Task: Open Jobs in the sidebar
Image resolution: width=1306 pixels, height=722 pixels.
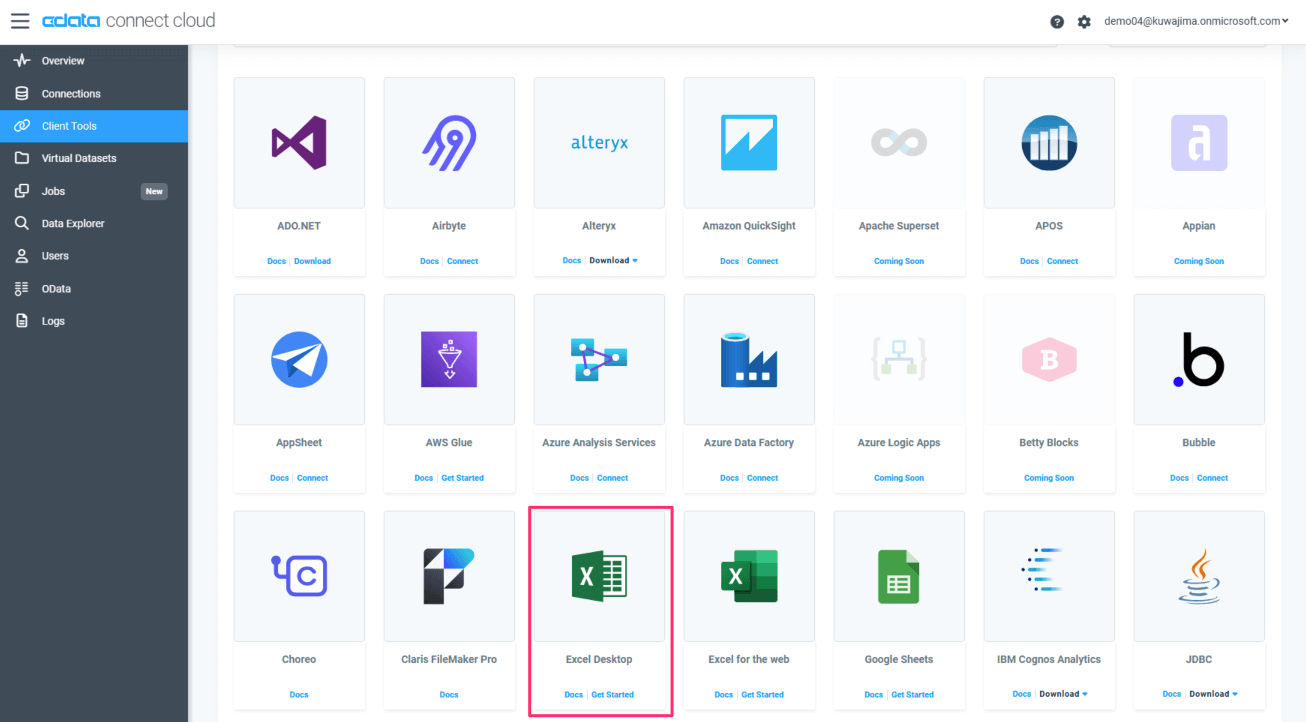Action: [x=94, y=191]
